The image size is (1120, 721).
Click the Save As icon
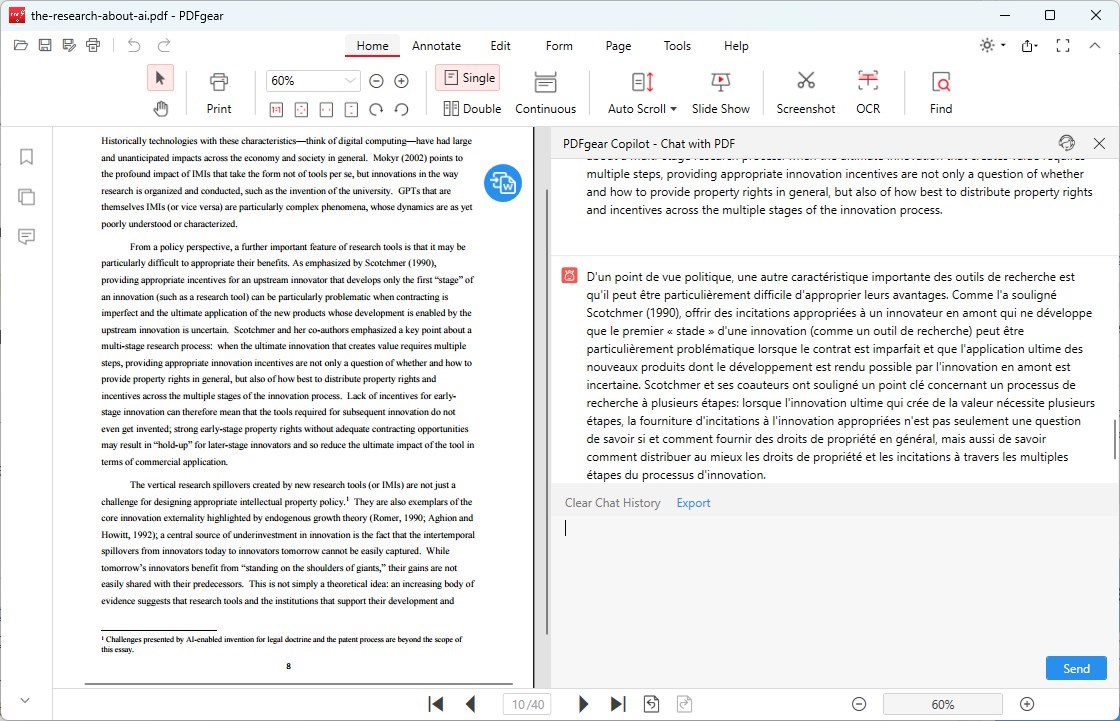[x=69, y=46]
